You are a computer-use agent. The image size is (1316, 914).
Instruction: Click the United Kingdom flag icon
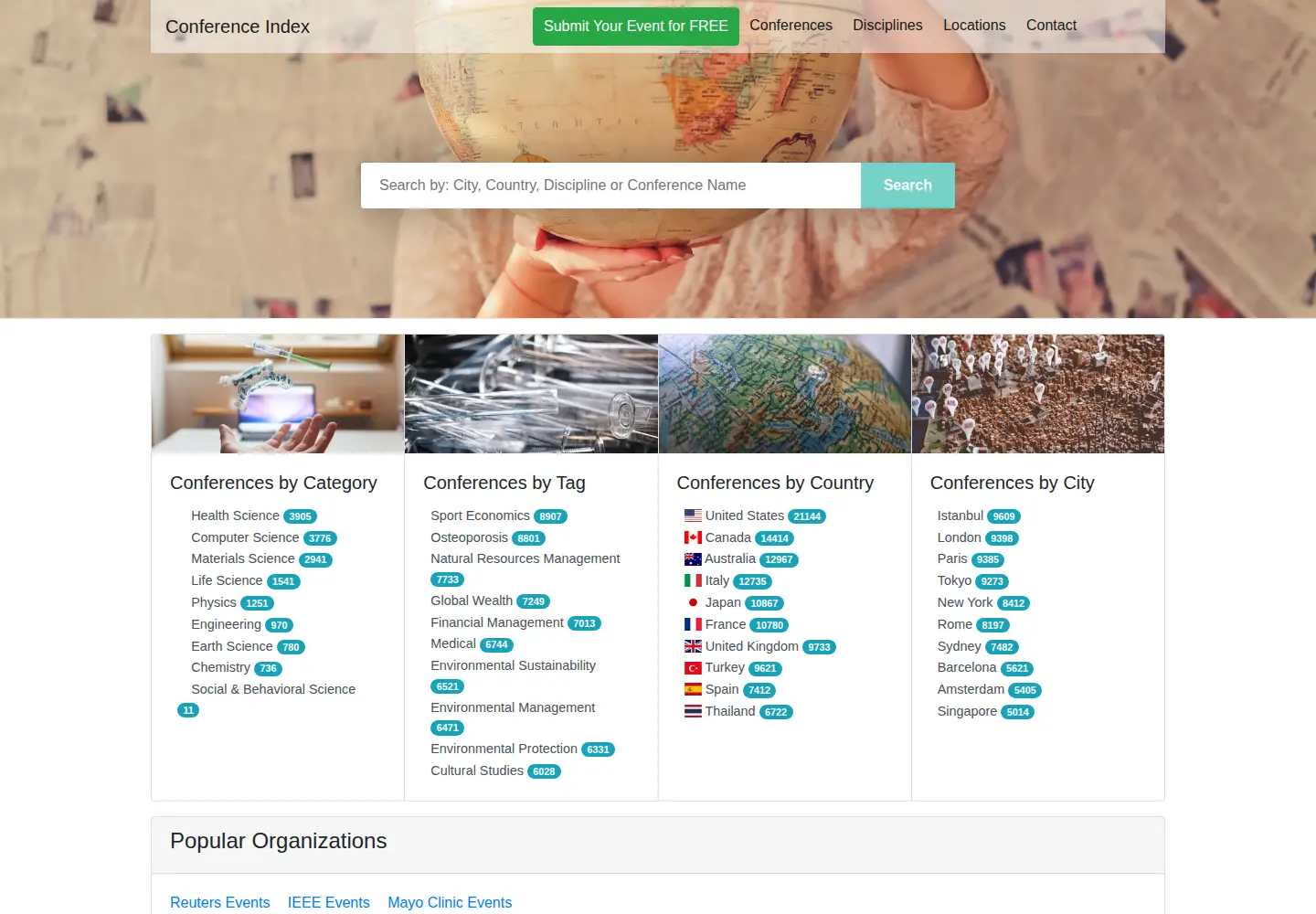(693, 646)
